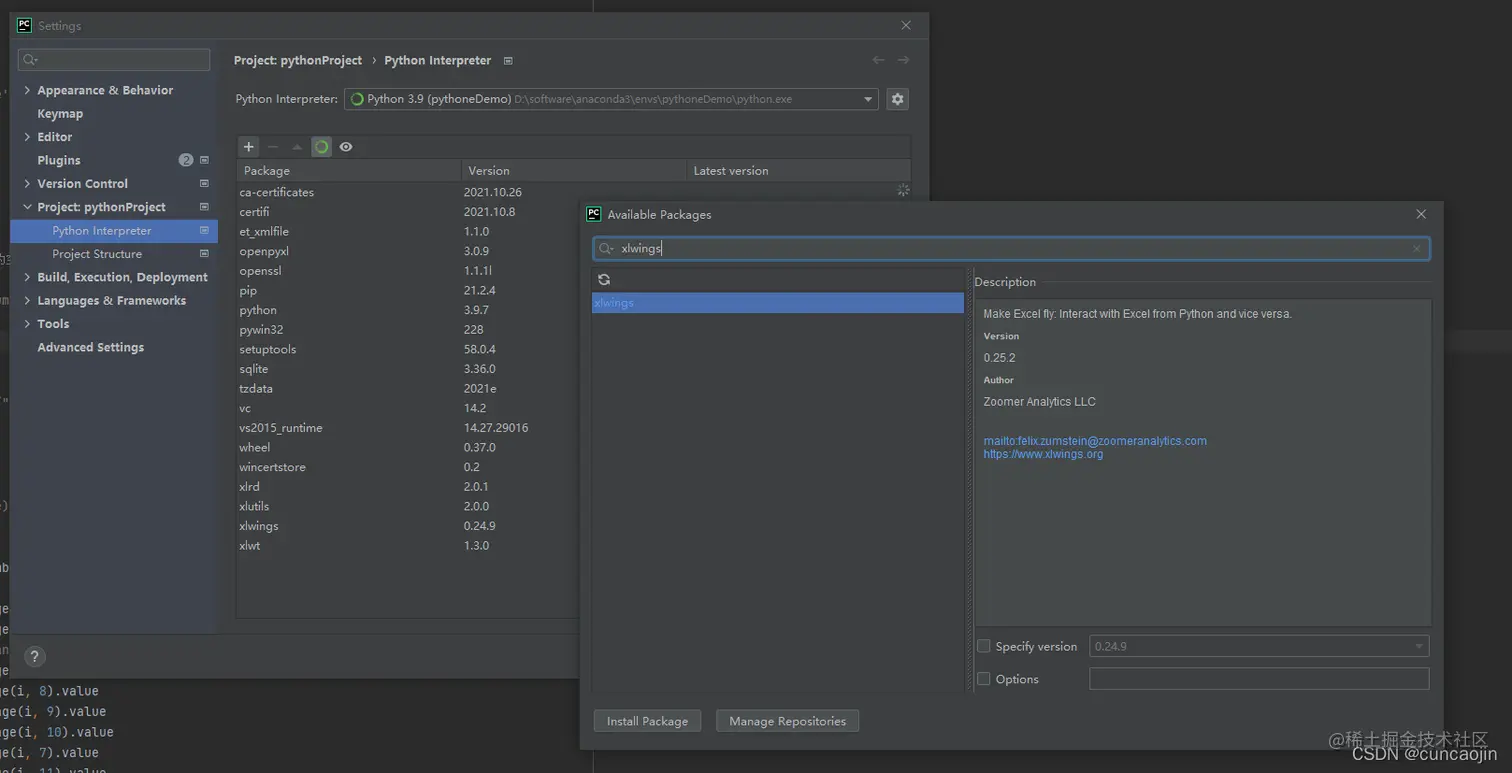Select Keymap in settings tree
The width and height of the screenshot is (1512, 773).
pos(60,114)
